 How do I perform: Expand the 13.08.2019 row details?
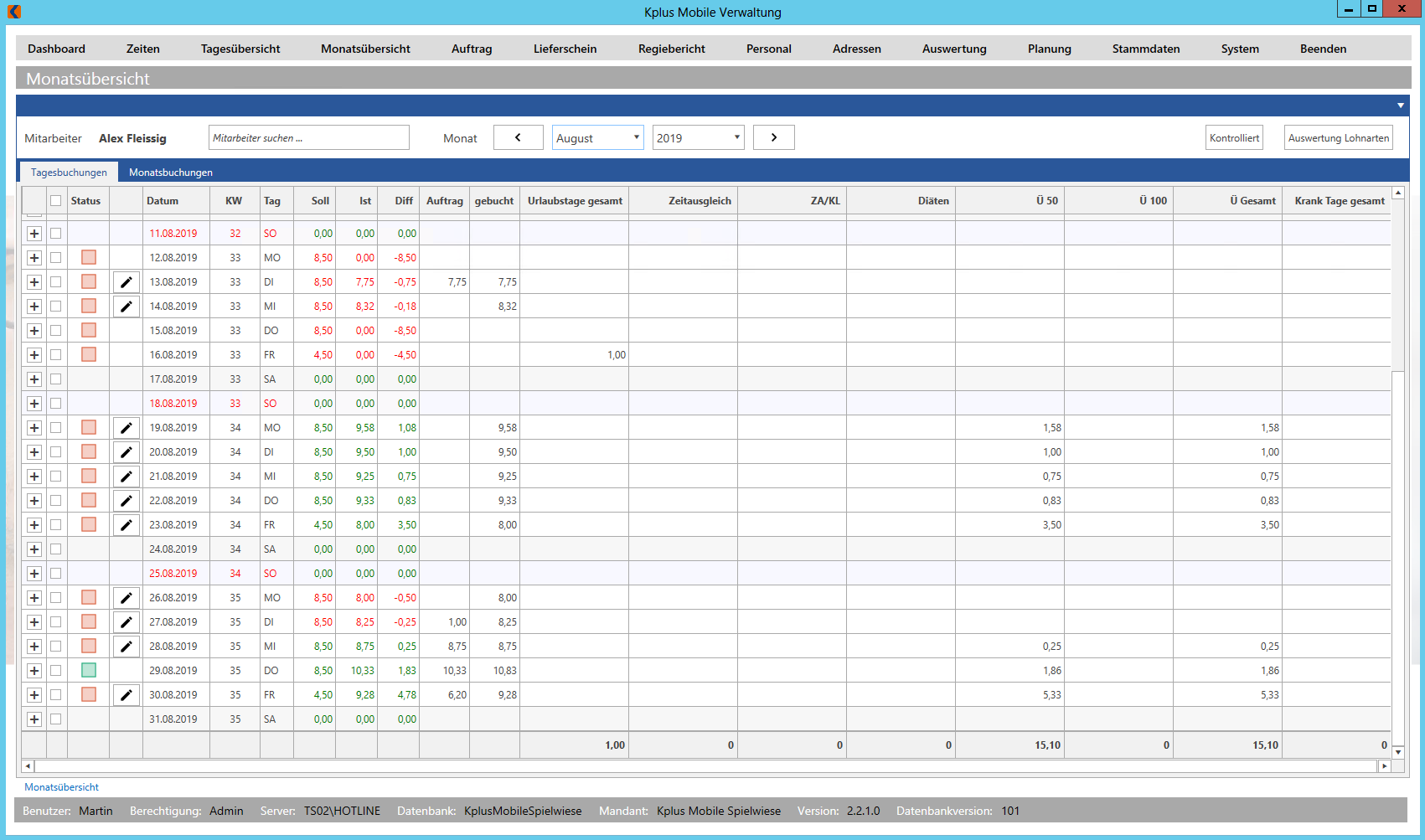click(x=34, y=282)
